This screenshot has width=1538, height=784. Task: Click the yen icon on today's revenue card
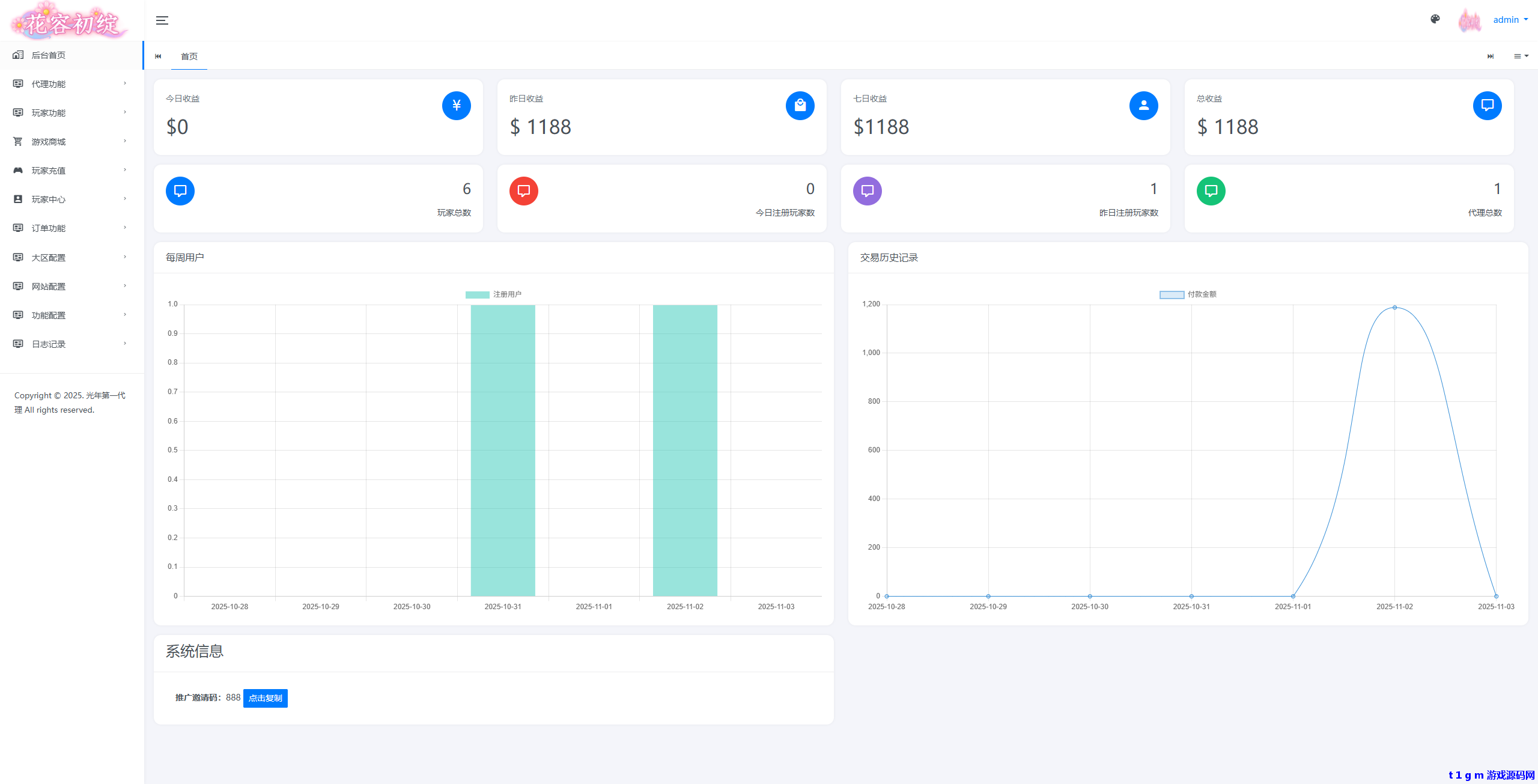pos(456,106)
